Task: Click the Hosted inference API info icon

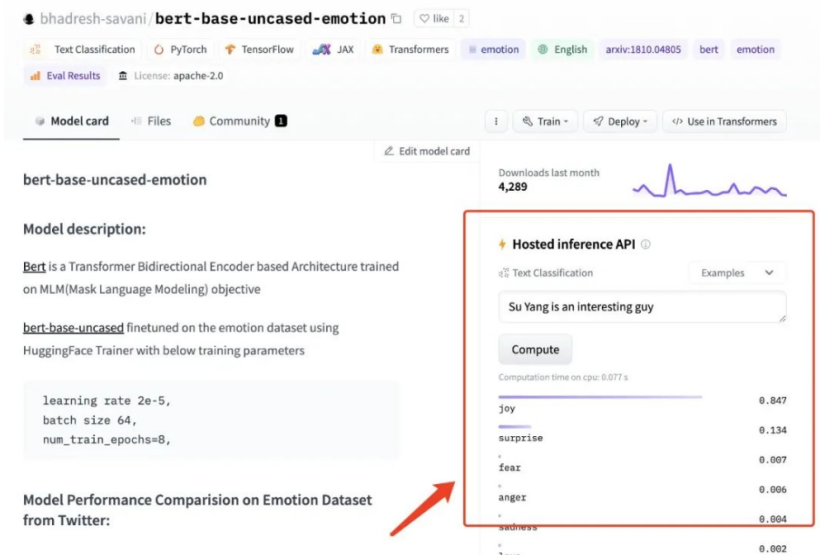Action: pos(646,244)
